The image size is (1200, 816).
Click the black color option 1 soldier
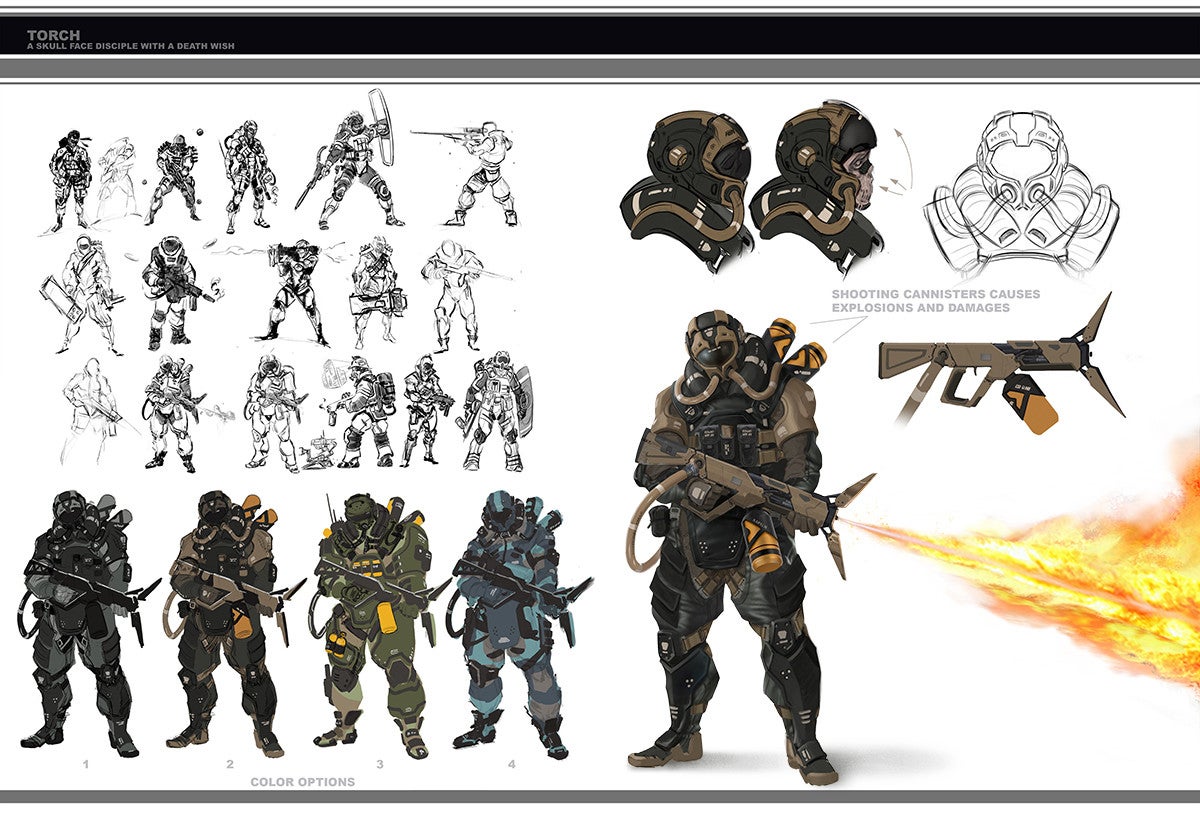pos(82,620)
